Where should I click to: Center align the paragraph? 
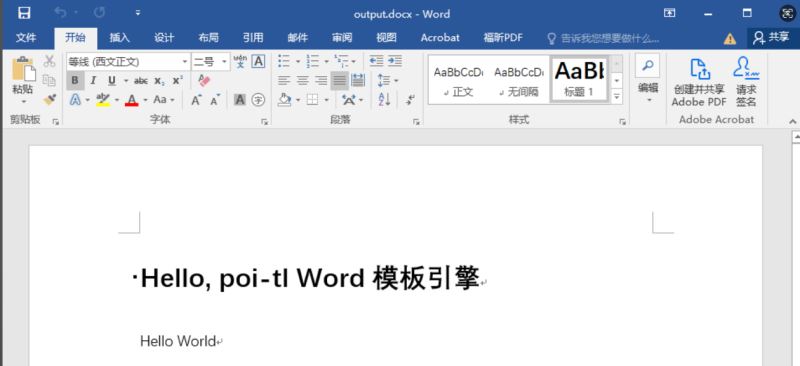(x=303, y=80)
